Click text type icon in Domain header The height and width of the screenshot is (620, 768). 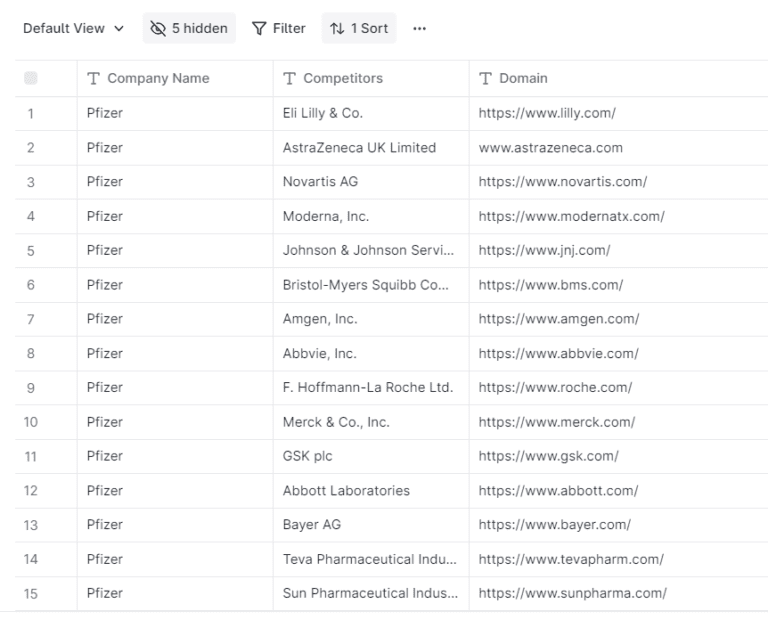[486, 78]
